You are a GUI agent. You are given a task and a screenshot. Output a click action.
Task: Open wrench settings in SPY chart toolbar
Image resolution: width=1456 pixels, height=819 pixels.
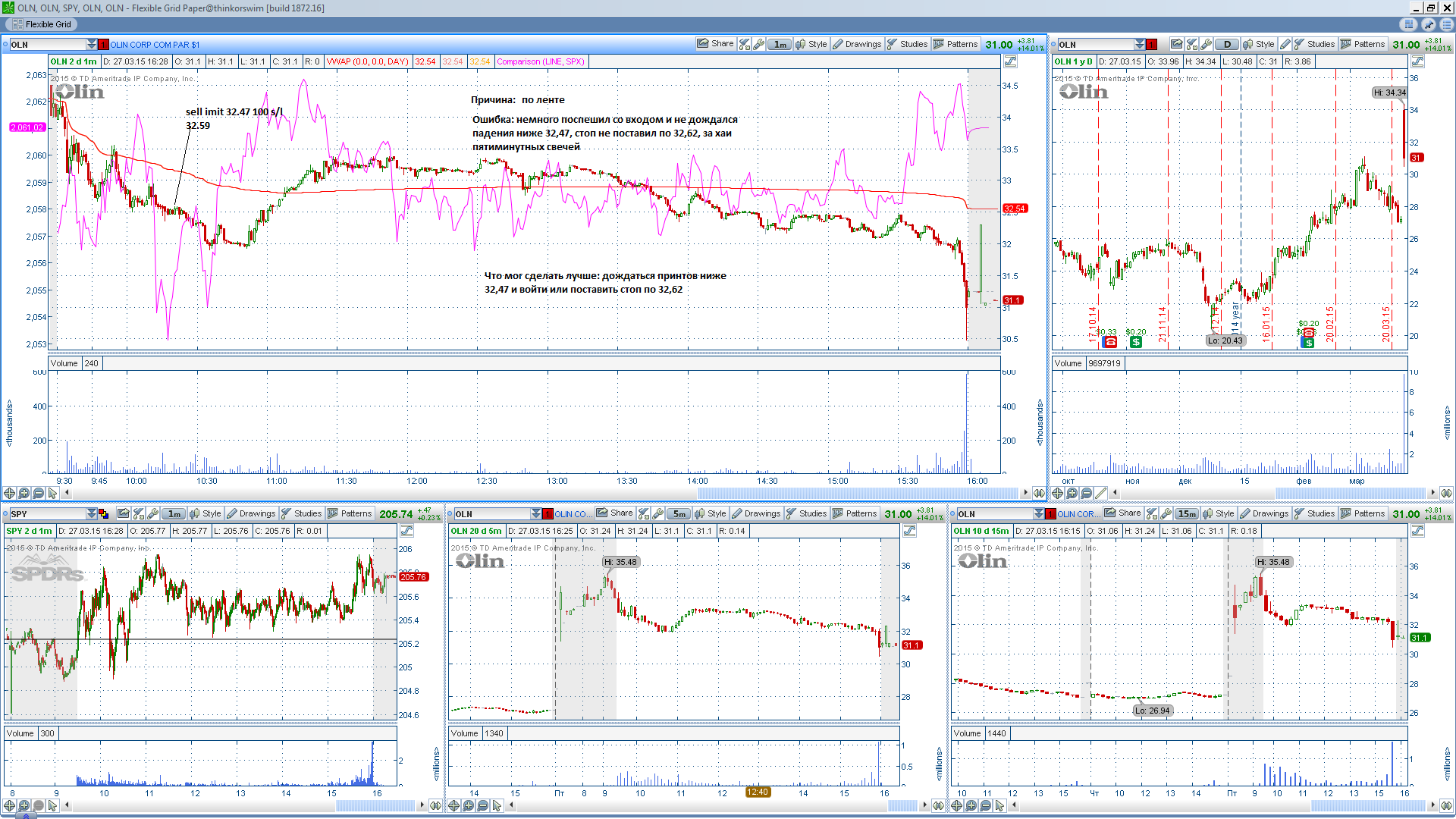click(x=153, y=513)
